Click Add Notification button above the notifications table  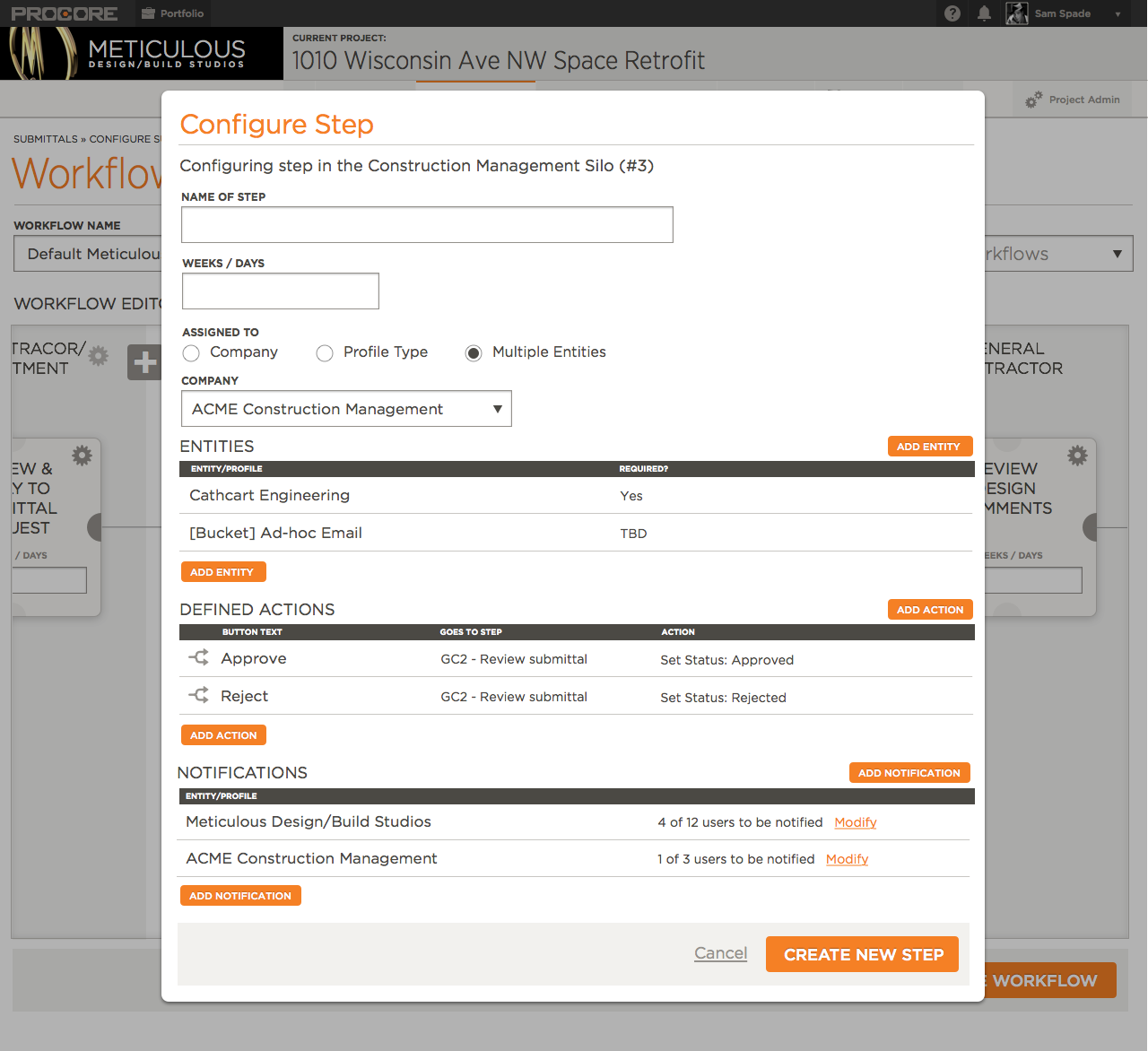tap(909, 773)
